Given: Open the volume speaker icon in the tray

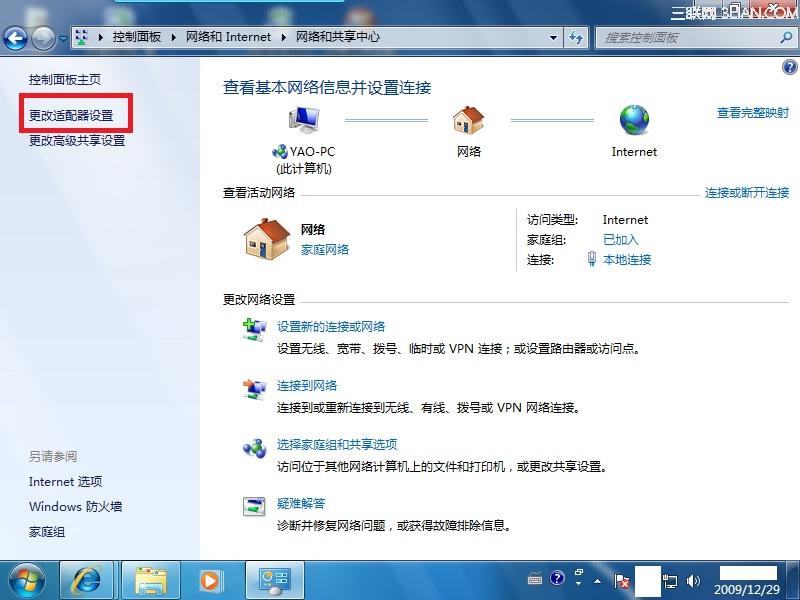Looking at the screenshot, I should point(694,580).
